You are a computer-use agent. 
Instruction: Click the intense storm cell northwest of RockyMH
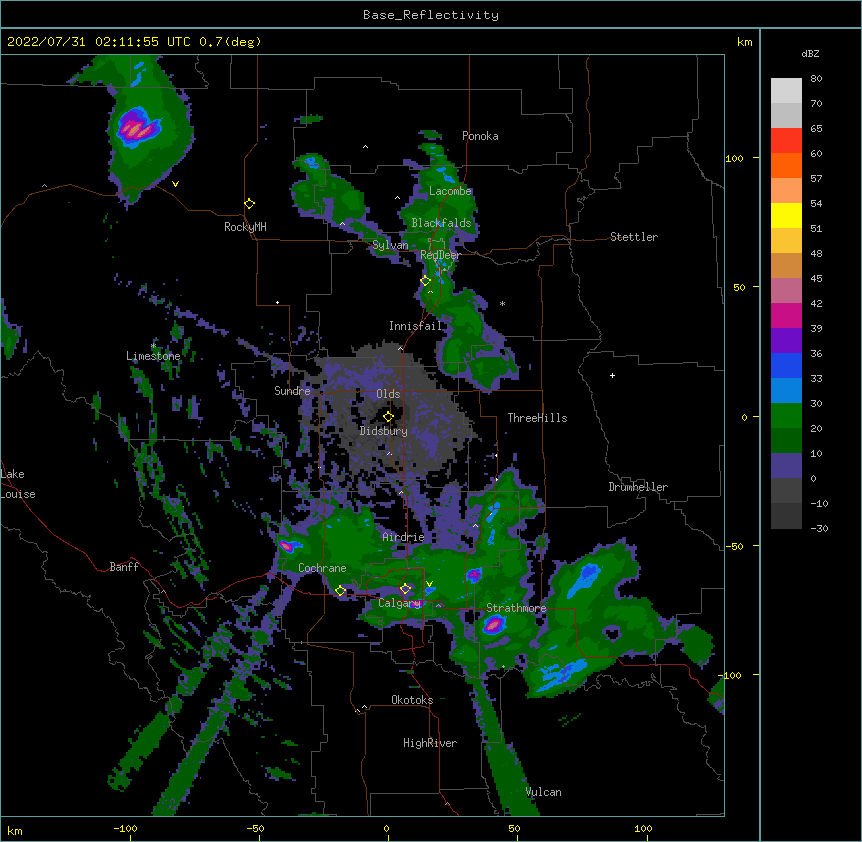point(137,128)
